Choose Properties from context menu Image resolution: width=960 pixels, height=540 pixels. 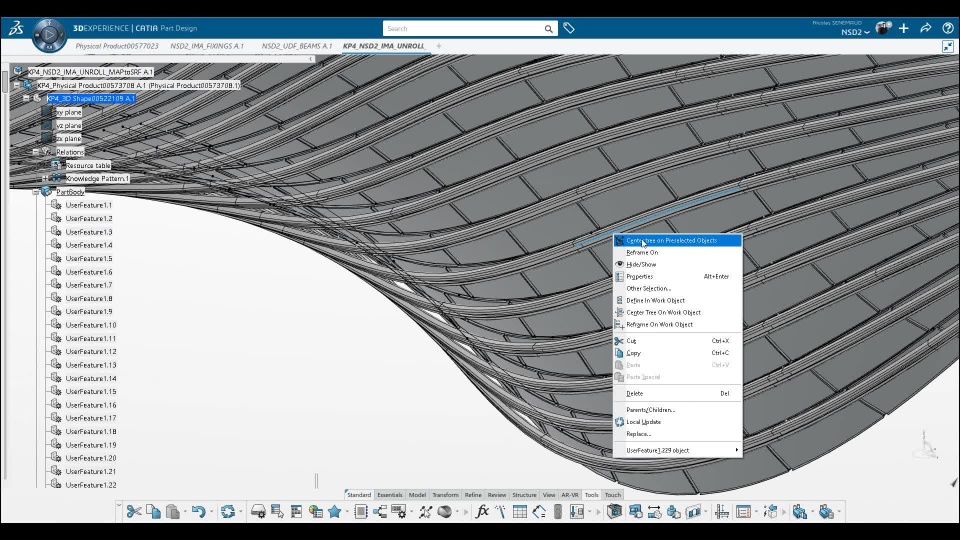click(639, 276)
